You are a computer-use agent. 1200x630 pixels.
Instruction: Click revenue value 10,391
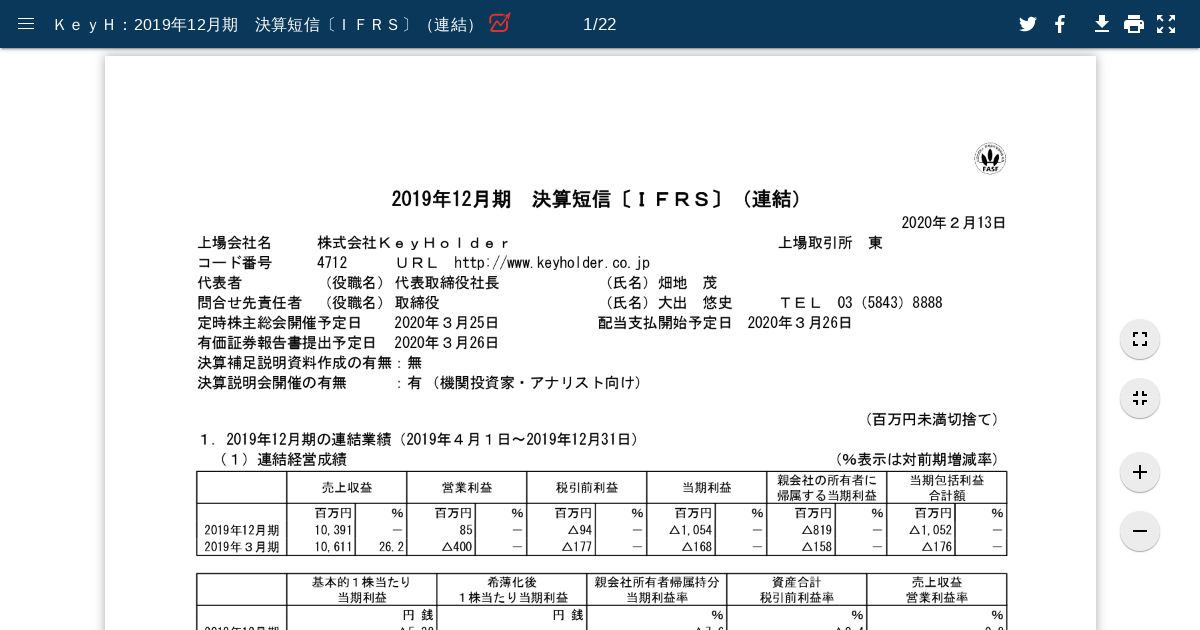click(332, 530)
